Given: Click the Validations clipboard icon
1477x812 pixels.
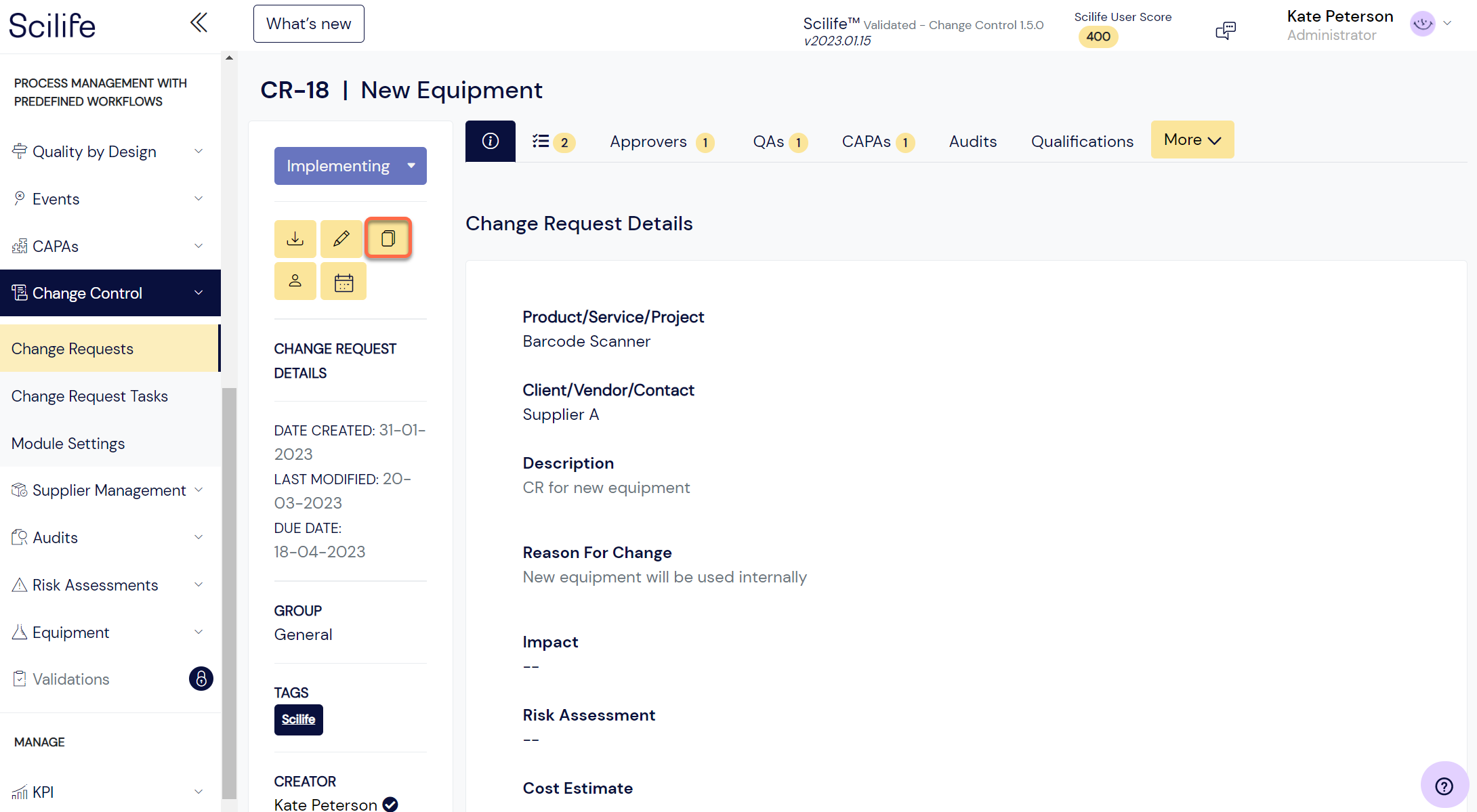Looking at the screenshot, I should point(19,679).
